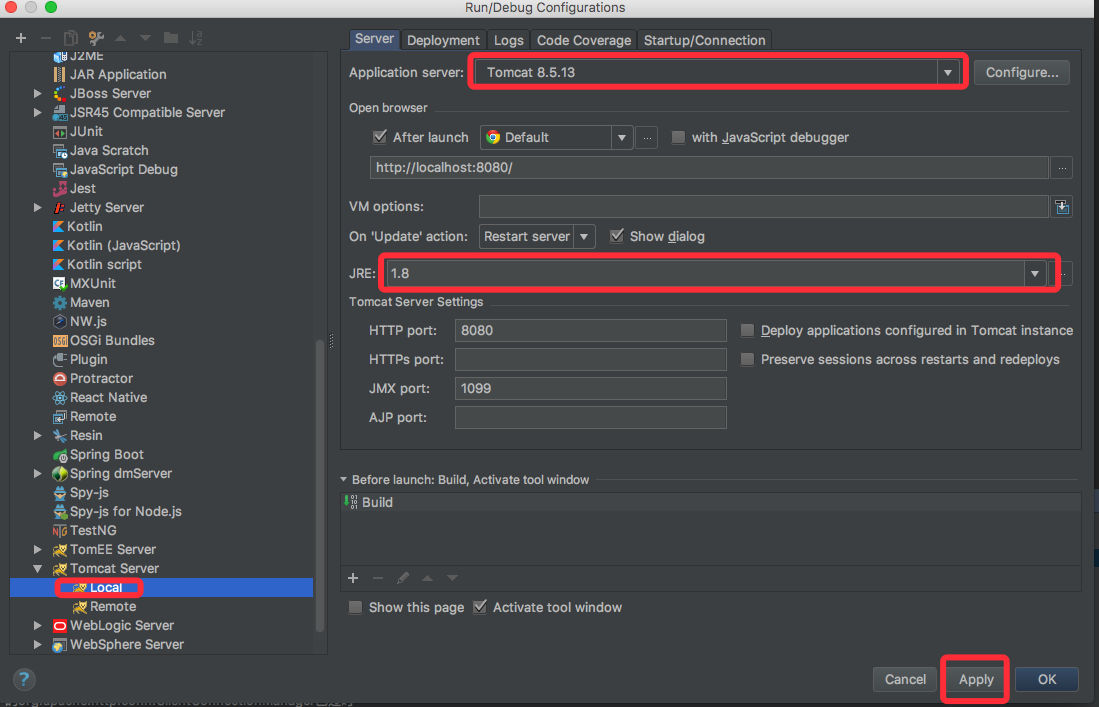Enable with JavaScript debugger checkbox
This screenshot has height=707, width=1099.
pos(678,137)
